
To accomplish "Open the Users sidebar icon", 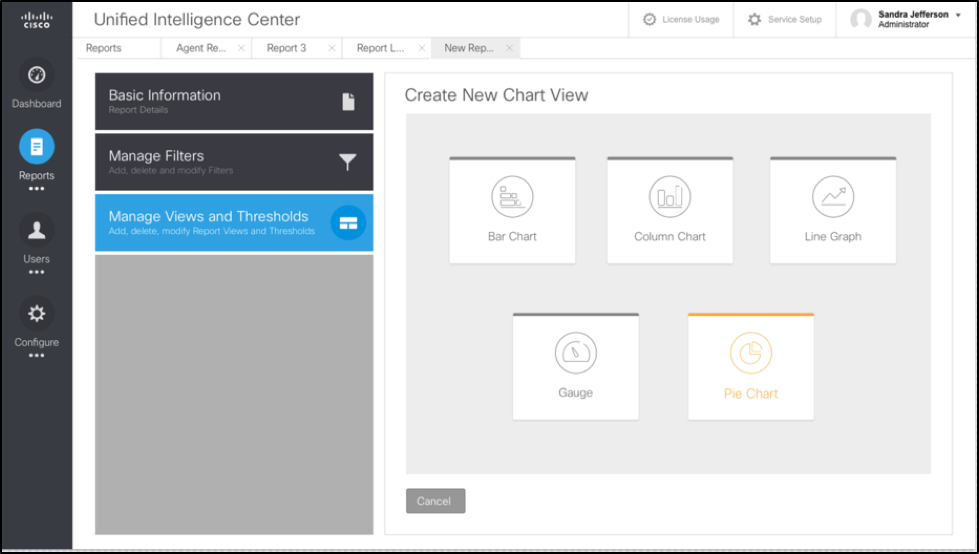I will 36,230.
